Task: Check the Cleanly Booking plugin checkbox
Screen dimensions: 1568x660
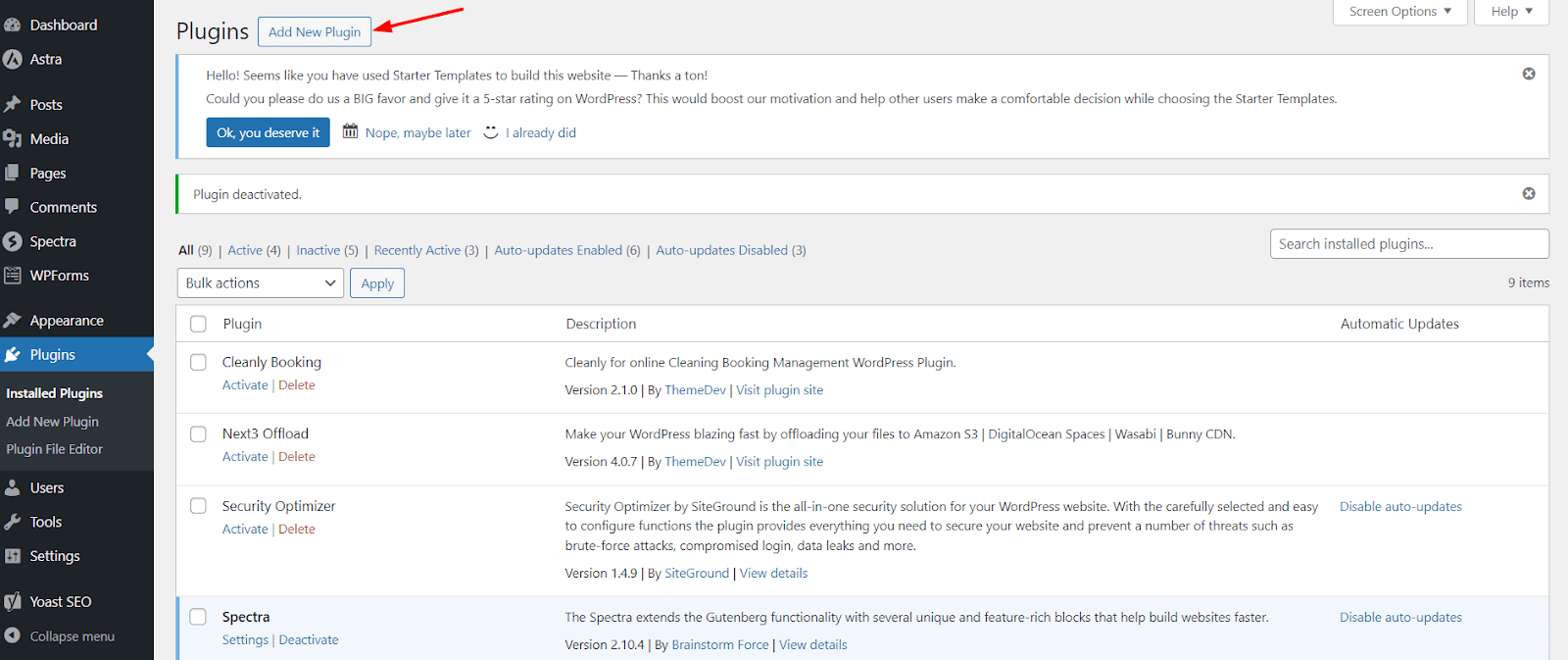Action: 199,362
